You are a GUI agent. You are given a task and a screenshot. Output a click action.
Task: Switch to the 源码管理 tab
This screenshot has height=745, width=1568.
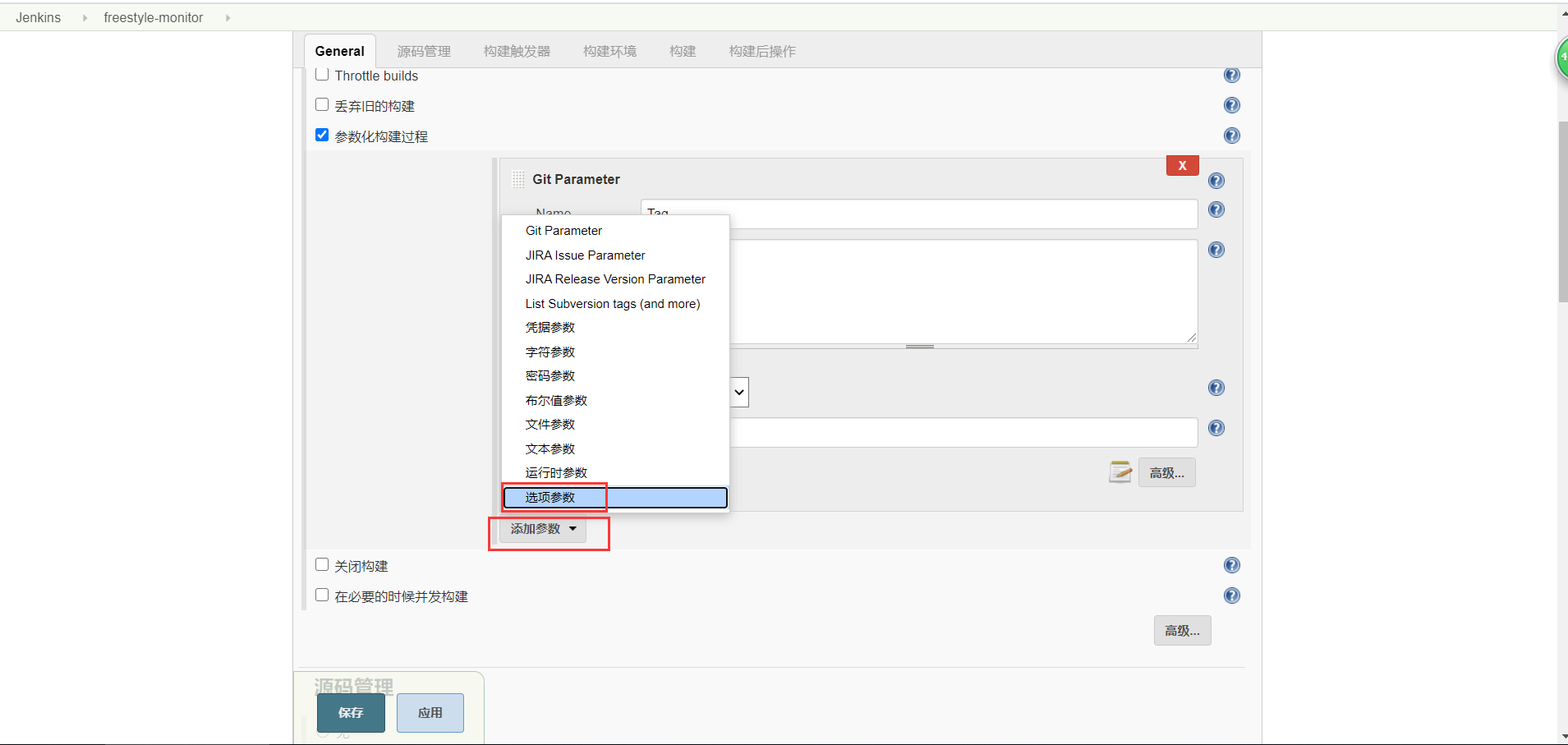[x=424, y=51]
